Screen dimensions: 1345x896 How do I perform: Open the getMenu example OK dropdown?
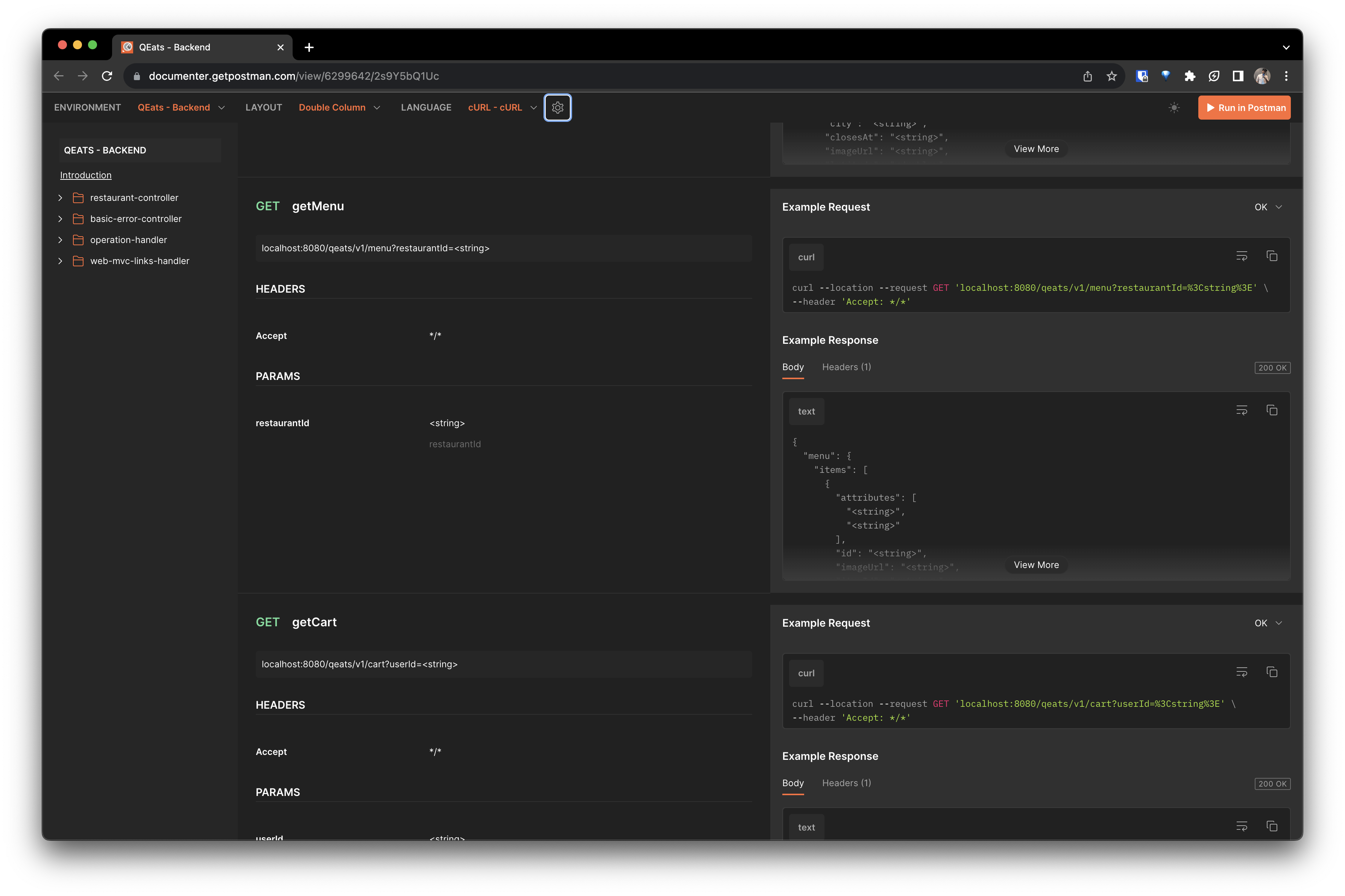[1268, 207]
